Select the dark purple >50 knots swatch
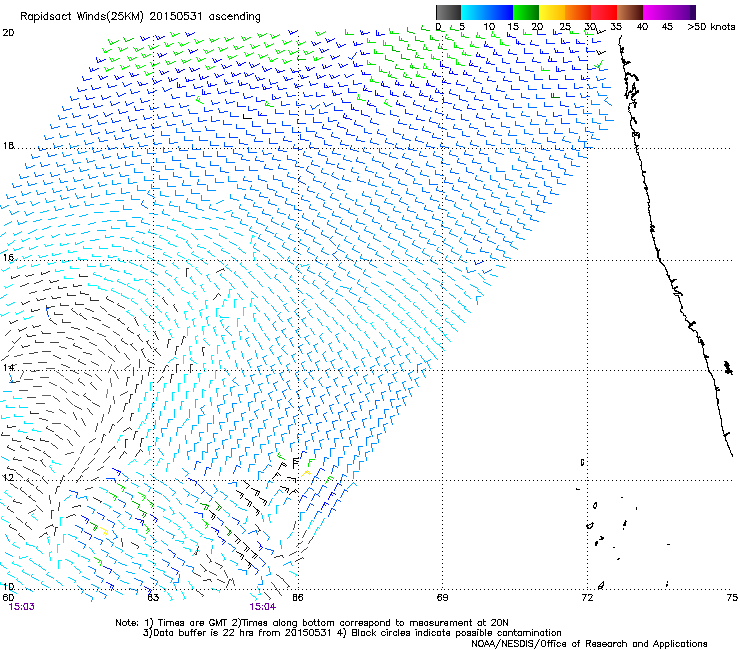The image size is (740, 650). click(692, 12)
